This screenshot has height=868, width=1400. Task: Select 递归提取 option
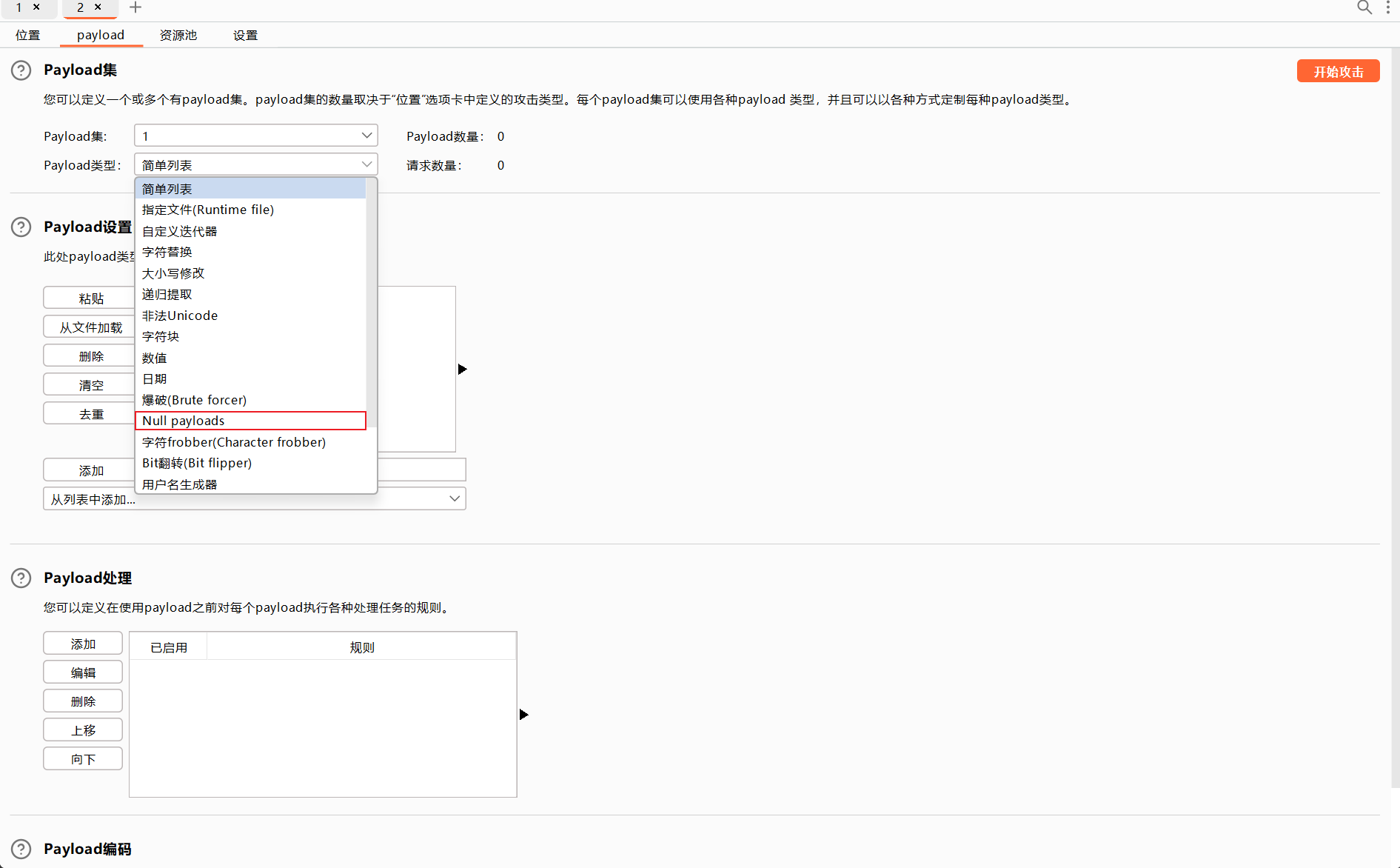coord(251,294)
